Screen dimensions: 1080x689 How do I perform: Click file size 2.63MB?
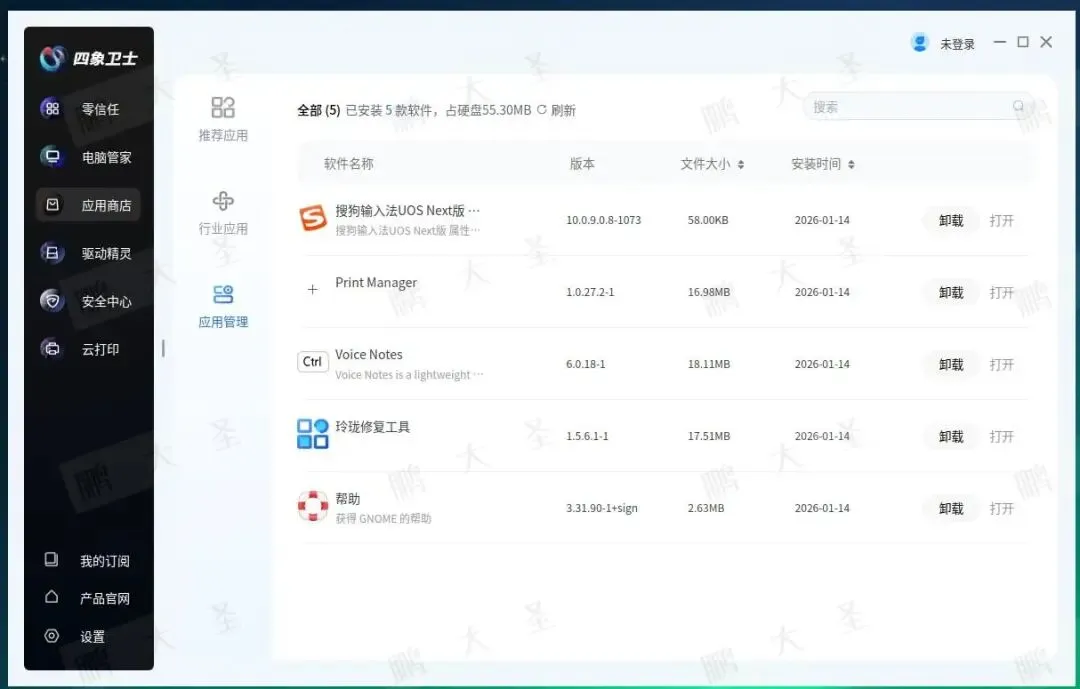[x=706, y=508]
